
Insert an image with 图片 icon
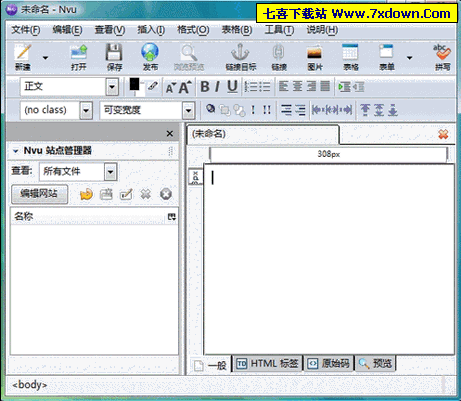[314, 53]
